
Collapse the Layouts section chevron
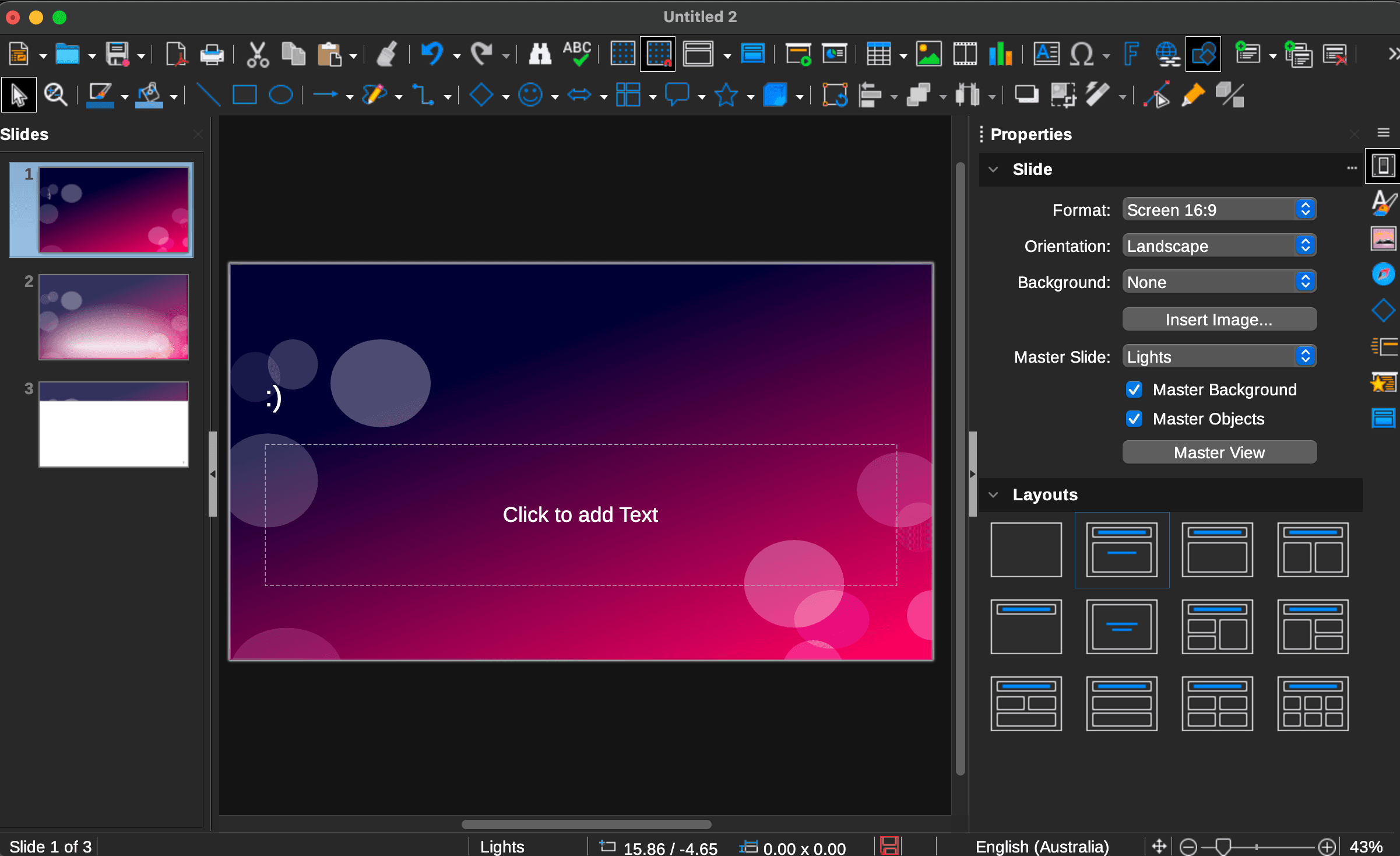pyautogui.click(x=993, y=495)
